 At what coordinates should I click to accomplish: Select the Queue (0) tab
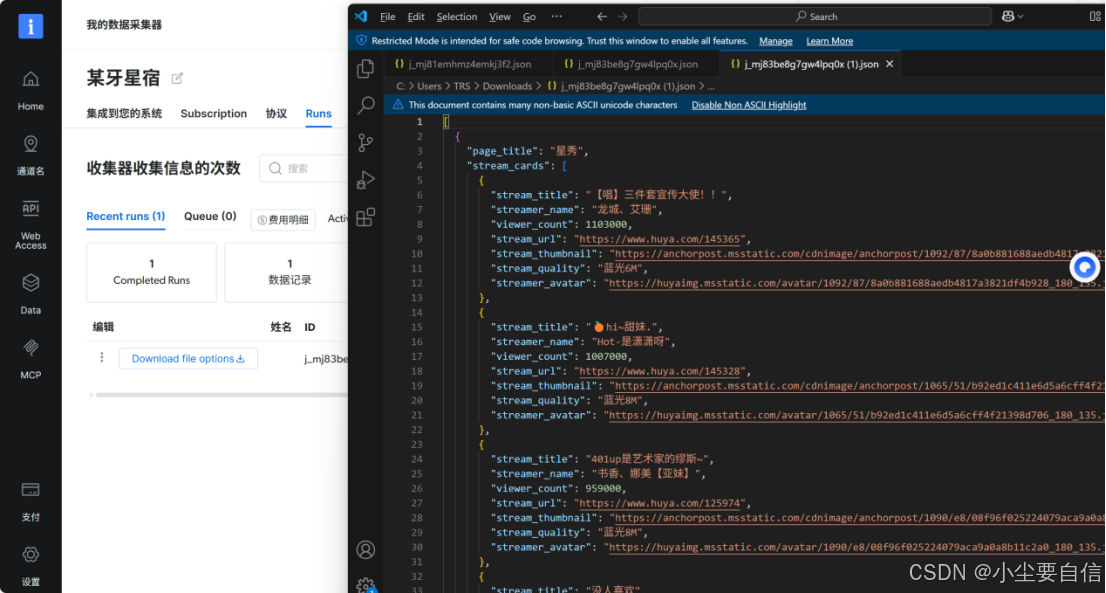(210, 216)
